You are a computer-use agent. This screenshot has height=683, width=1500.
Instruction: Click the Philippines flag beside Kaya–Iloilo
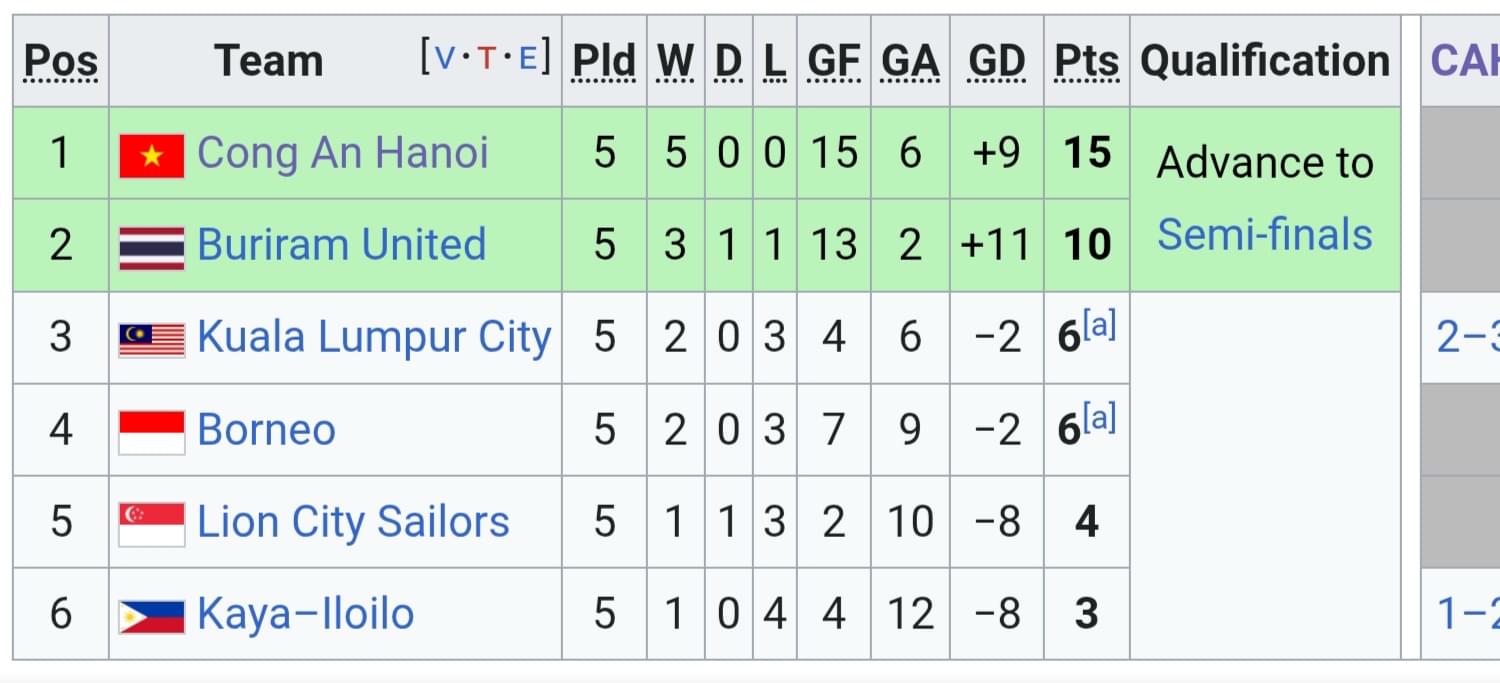click(152, 616)
